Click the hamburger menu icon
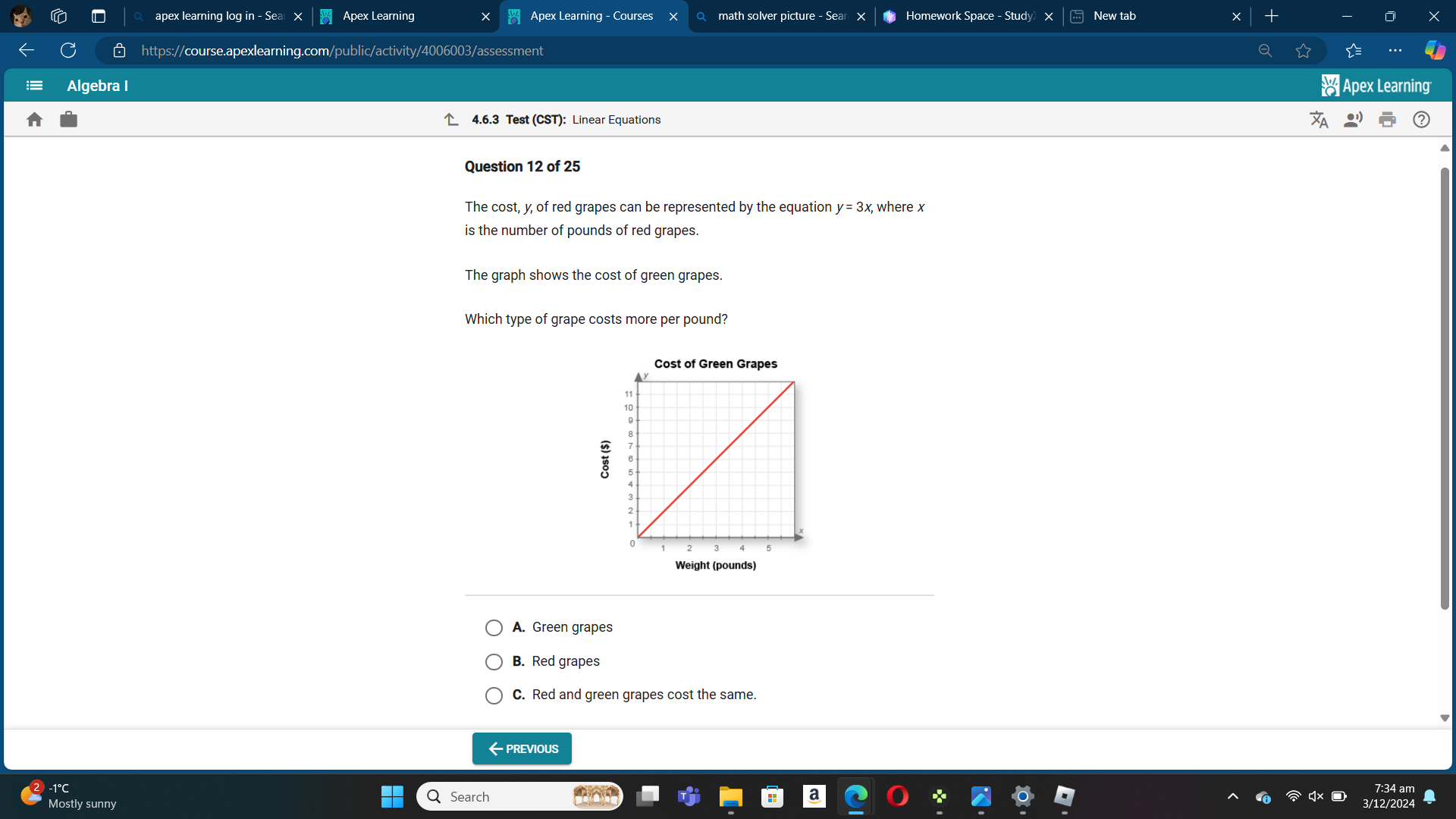 point(33,85)
